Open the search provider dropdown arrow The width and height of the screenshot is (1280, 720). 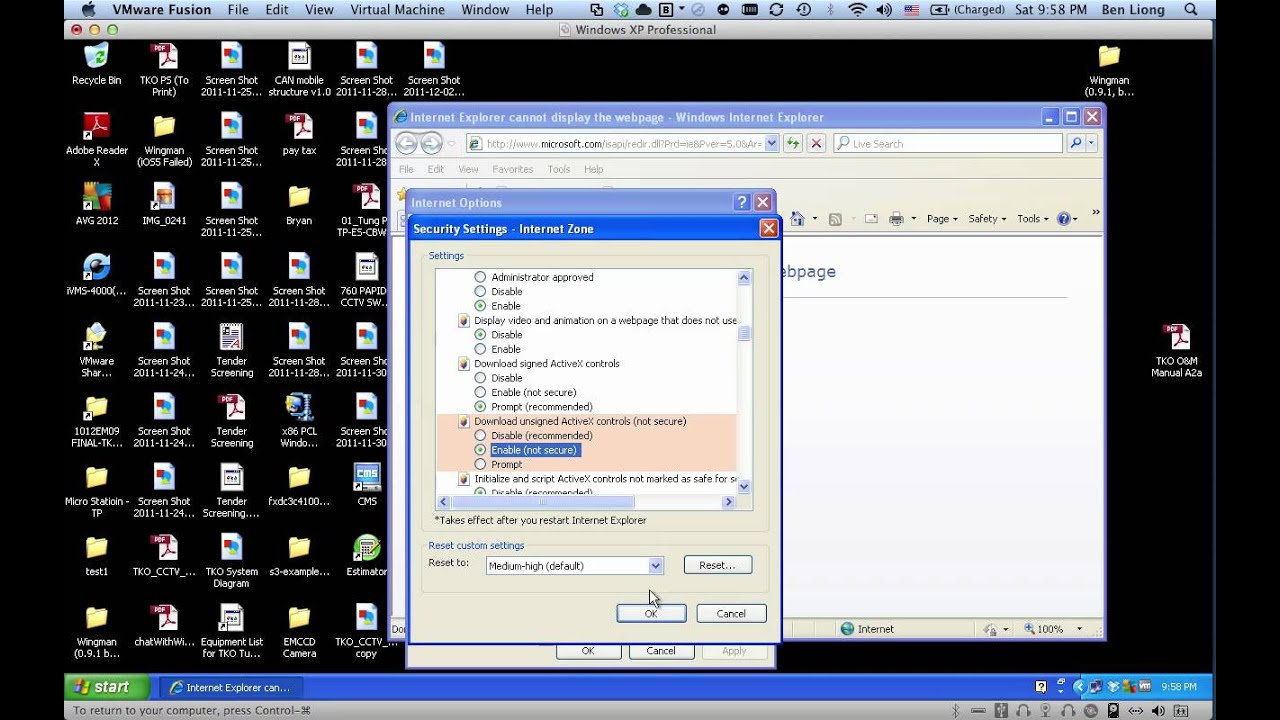point(1092,144)
